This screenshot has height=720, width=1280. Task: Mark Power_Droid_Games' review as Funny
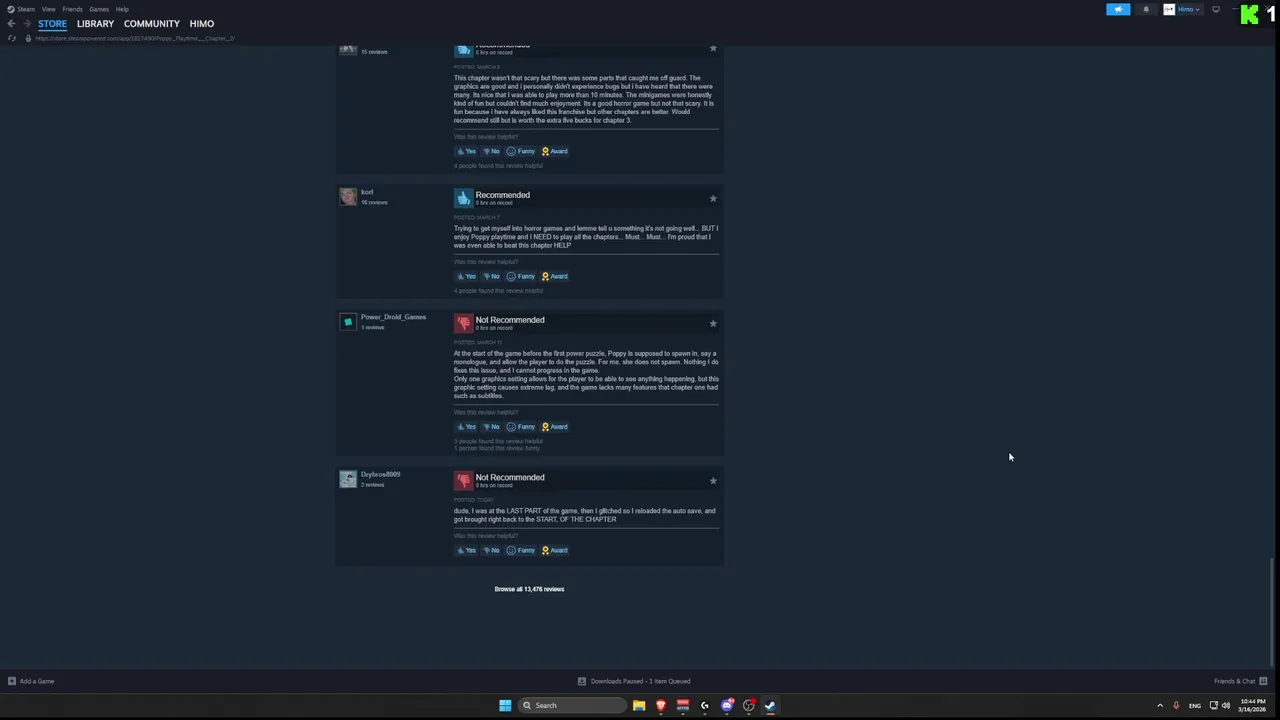[521, 427]
